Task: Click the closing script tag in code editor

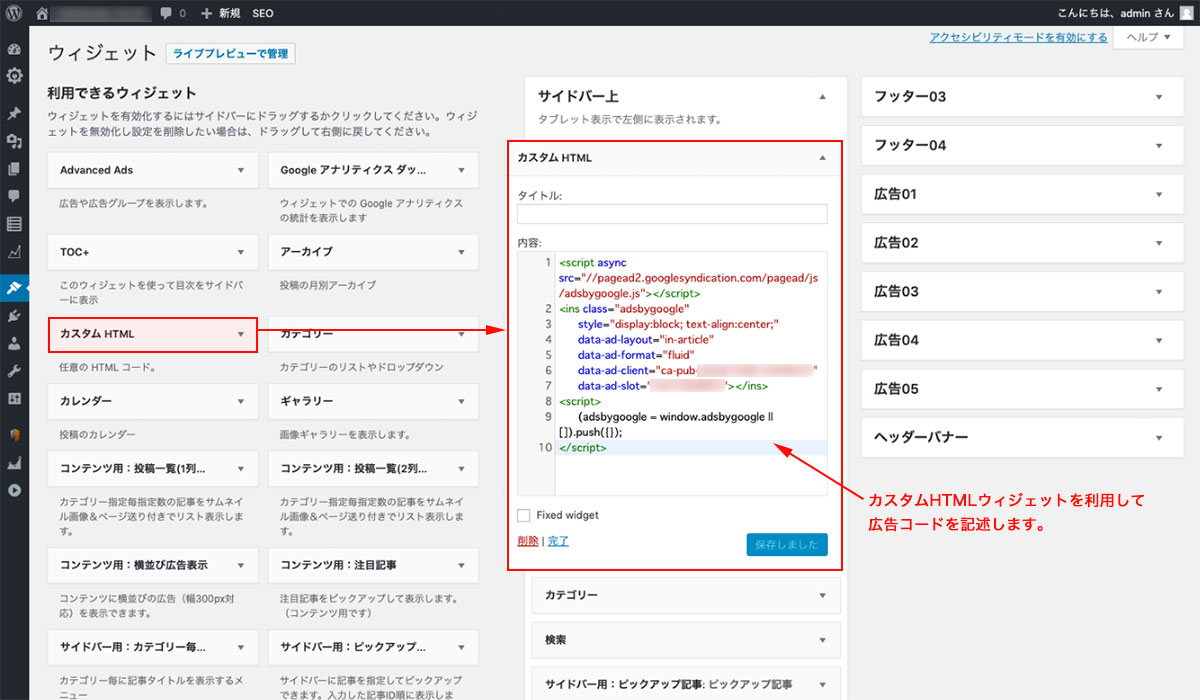Action: click(583, 448)
